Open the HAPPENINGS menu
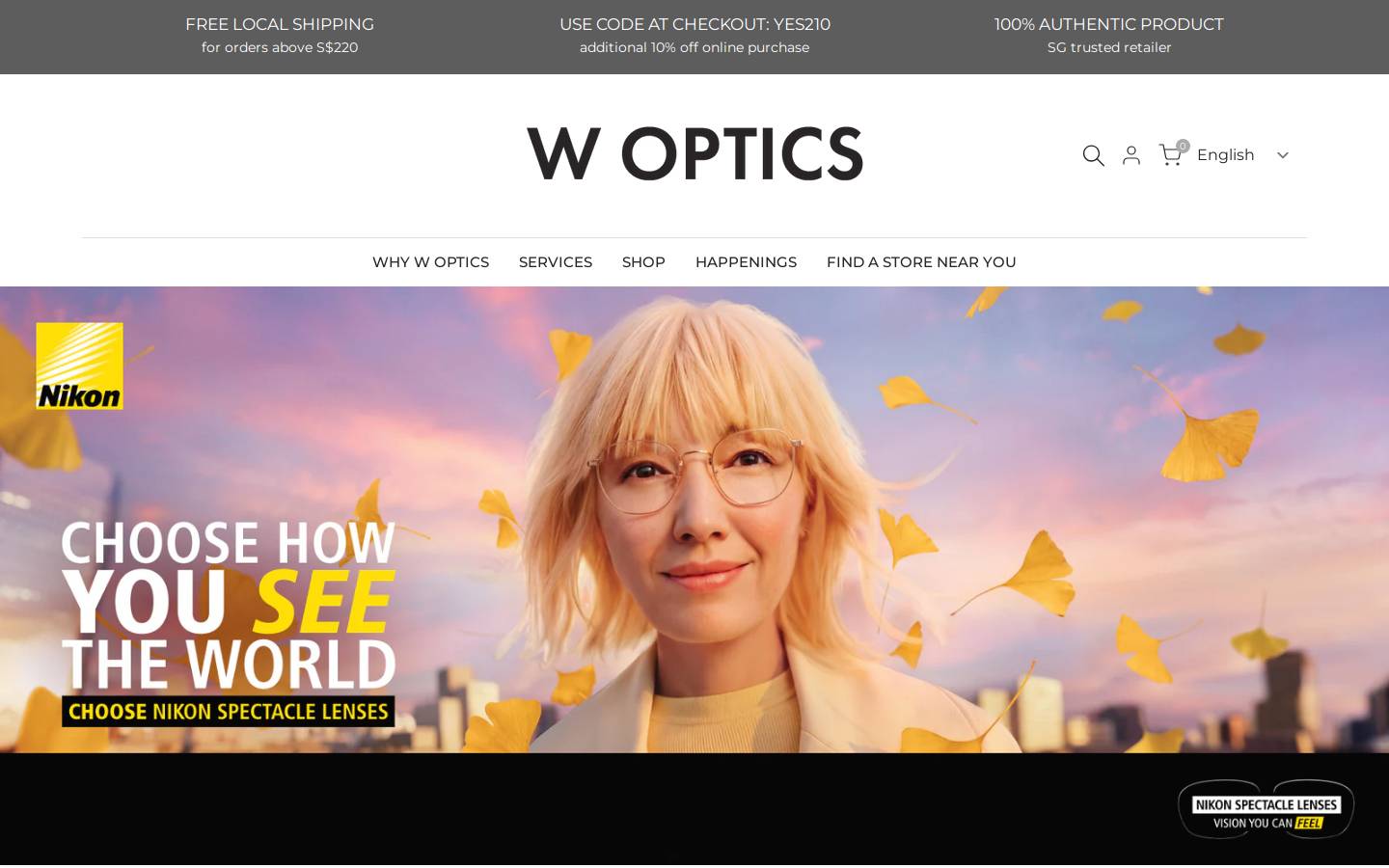Screen dimensions: 1389x868 point(746,262)
